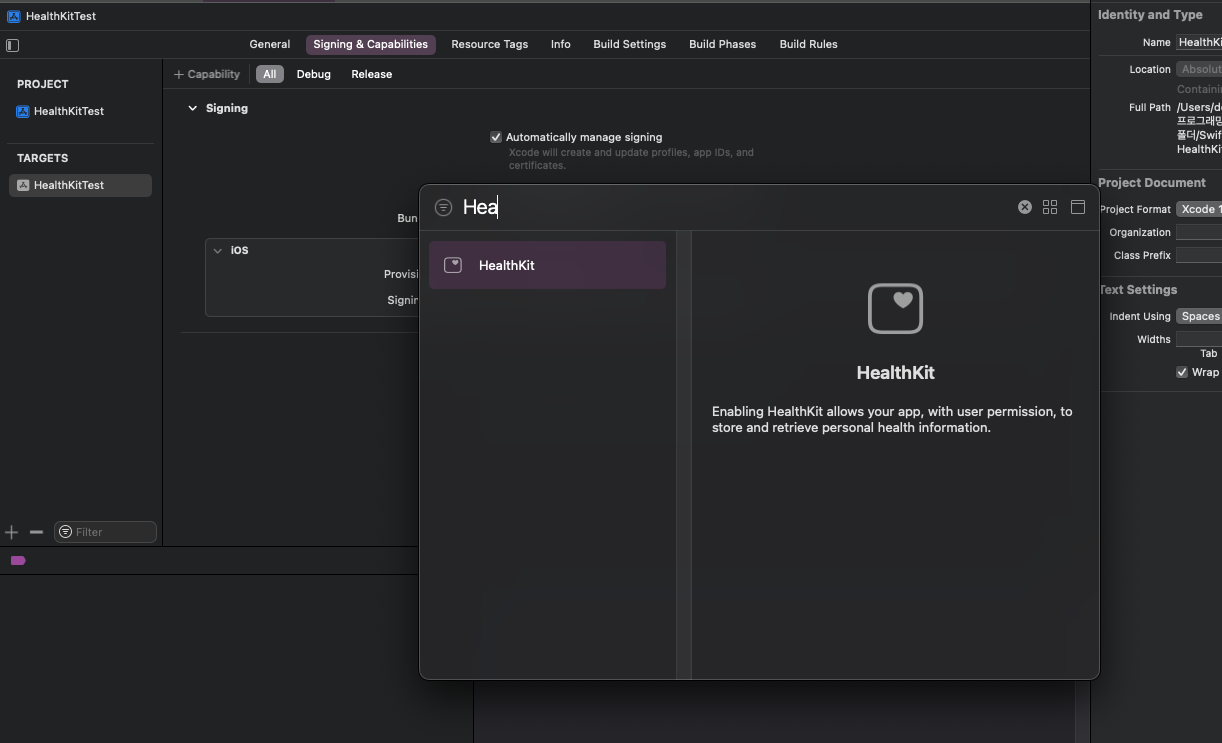This screenshot has height=743, width=1222.
Task: Click the purple breakpoint tag icon
Action: [18, 561]
